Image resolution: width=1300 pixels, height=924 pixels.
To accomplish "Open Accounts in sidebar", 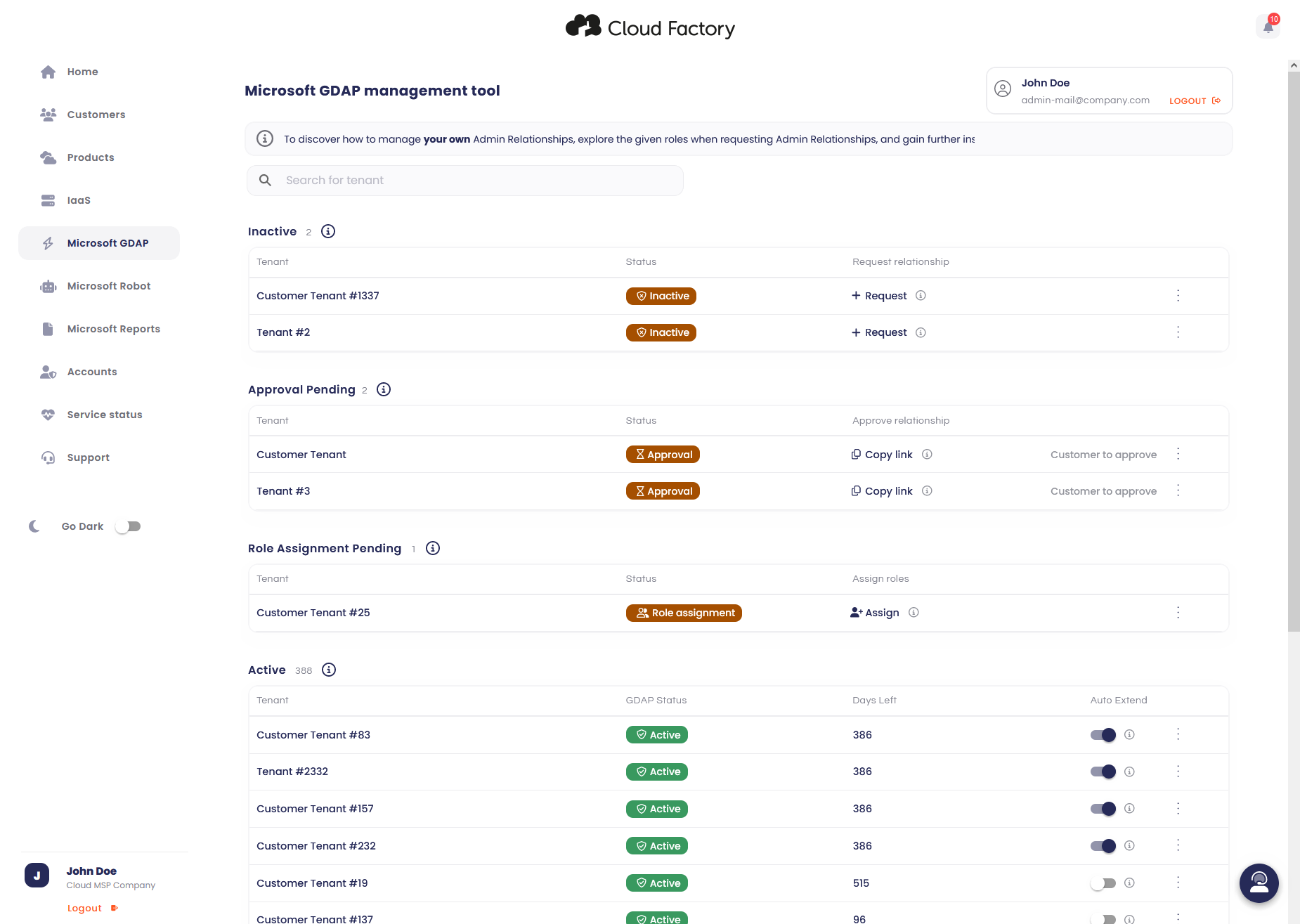I will pos(99,372).
